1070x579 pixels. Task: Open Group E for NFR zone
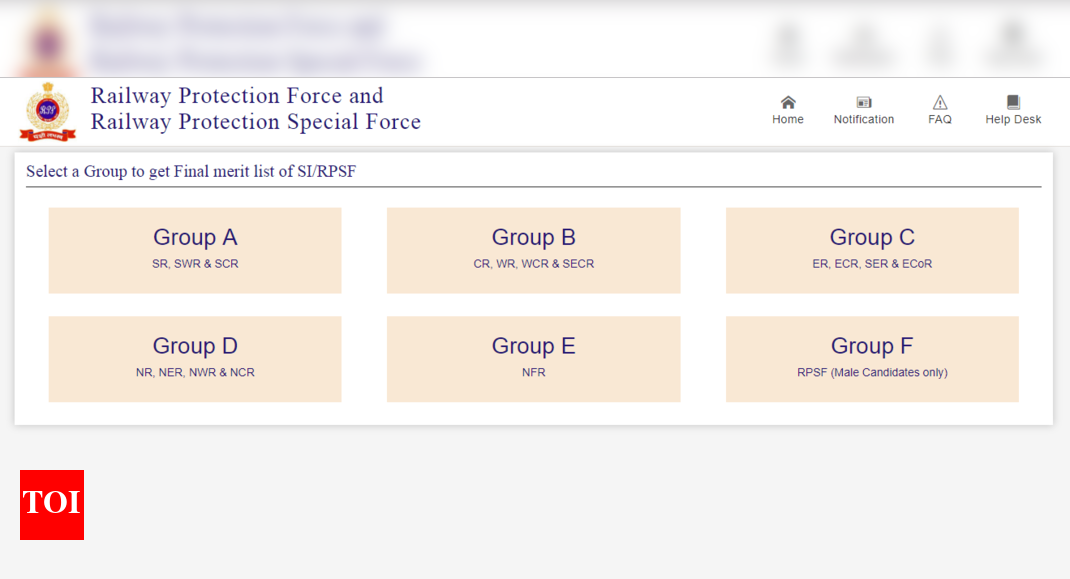click(533, 358)
